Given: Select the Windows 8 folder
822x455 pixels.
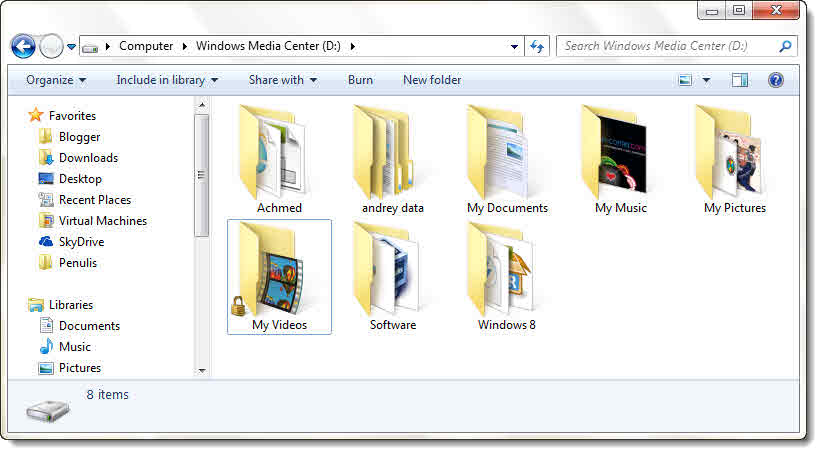Looking at the screenshot, I should tap(506, 277).
